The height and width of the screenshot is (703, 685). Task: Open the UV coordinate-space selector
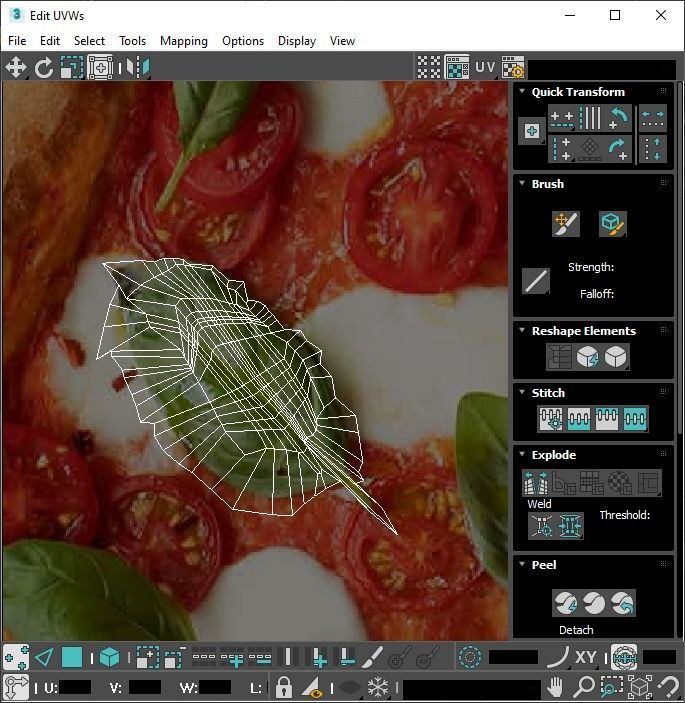[x=485, y=68]
